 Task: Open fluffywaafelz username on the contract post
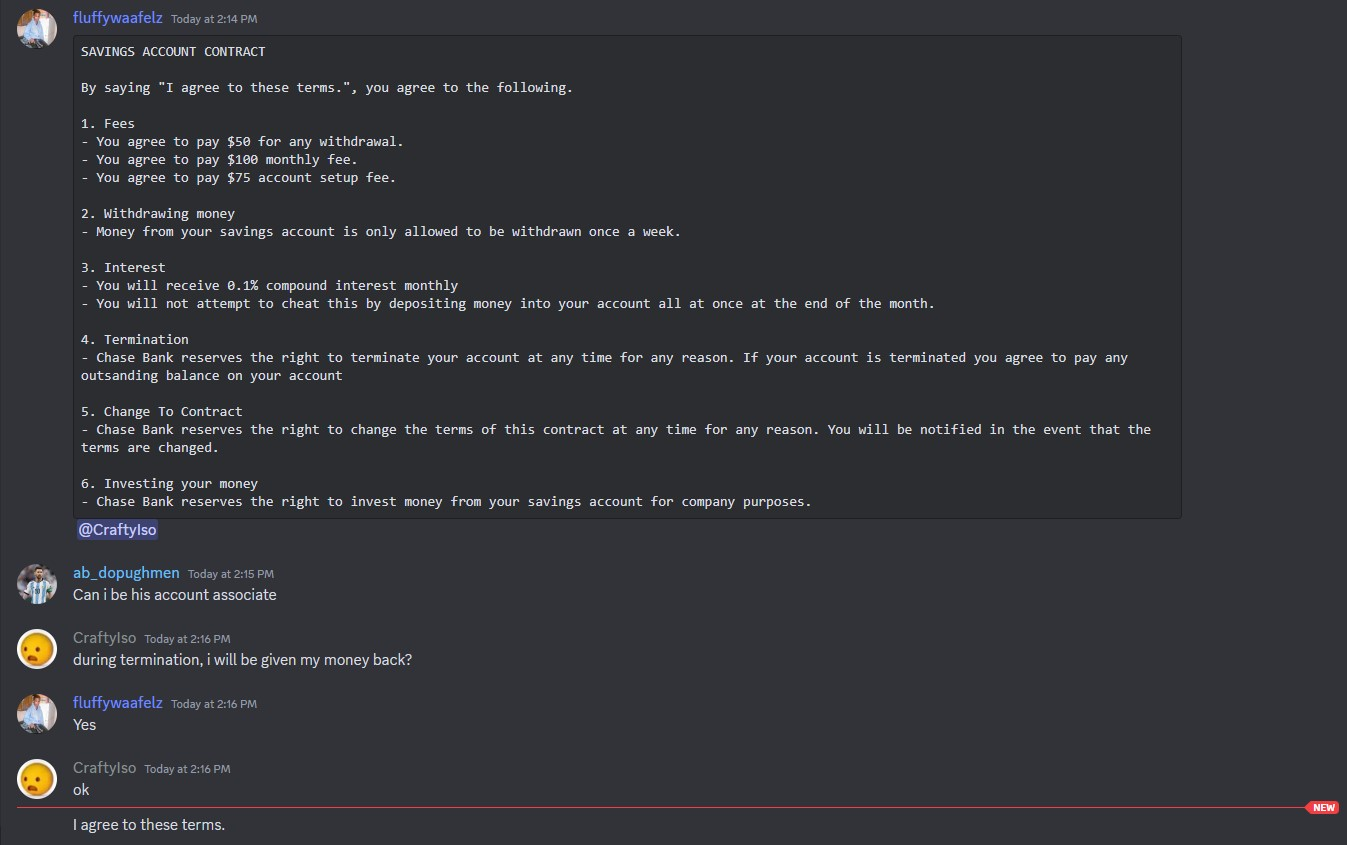pyautogui.click(x=118, y=18)
